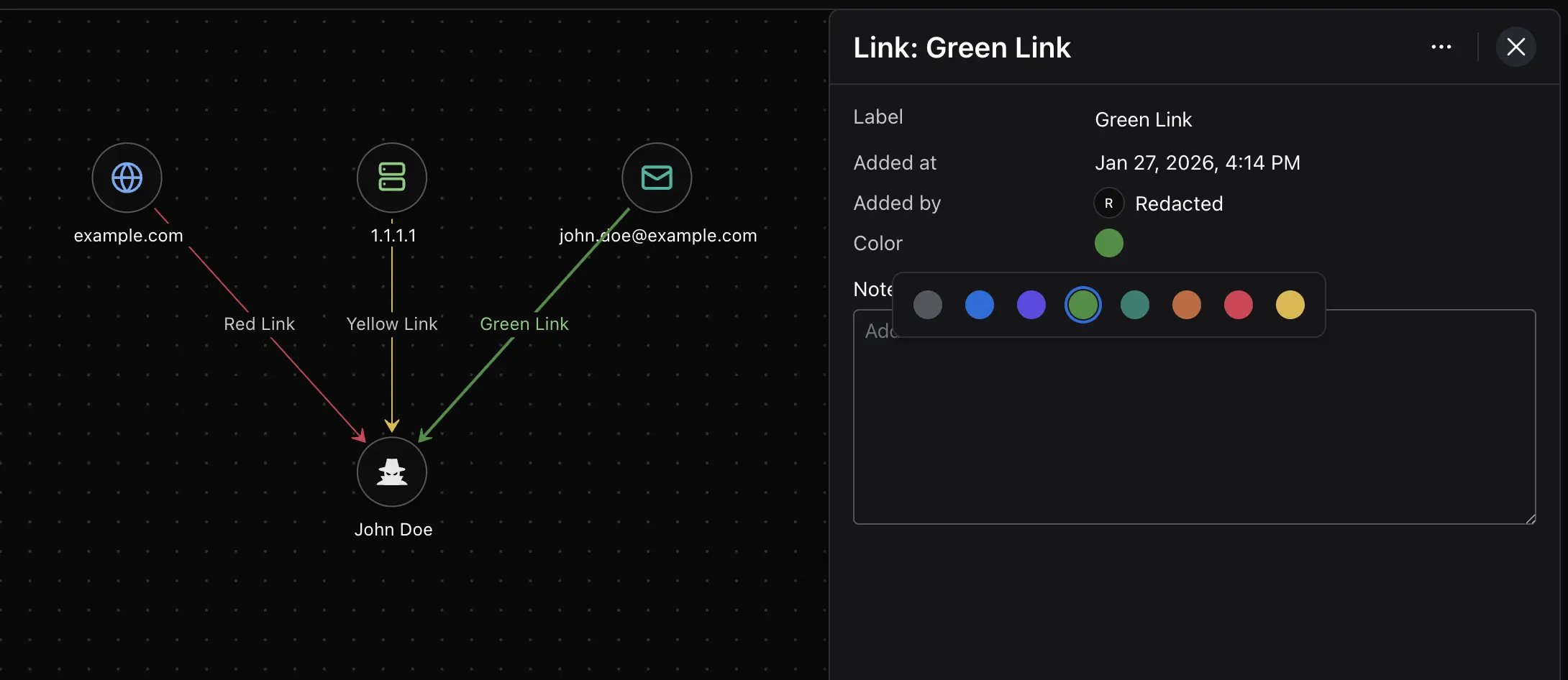Click the Green Link label value
The width and height of the screenshot is (1568, 680).
[1143, 119]
